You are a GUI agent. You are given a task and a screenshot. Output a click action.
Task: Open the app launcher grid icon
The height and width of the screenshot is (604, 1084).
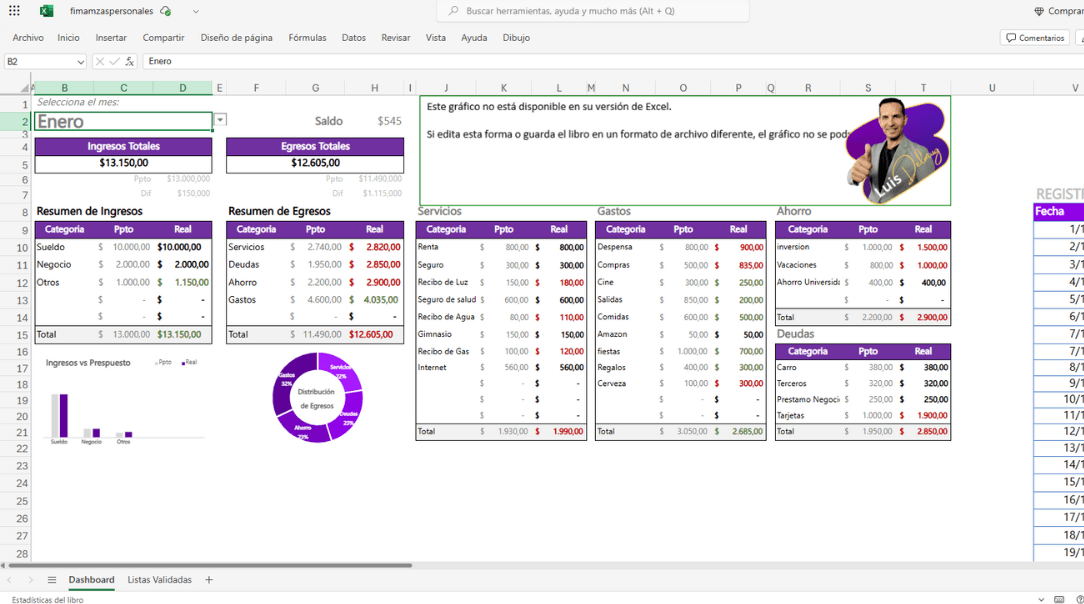(14, 11)
